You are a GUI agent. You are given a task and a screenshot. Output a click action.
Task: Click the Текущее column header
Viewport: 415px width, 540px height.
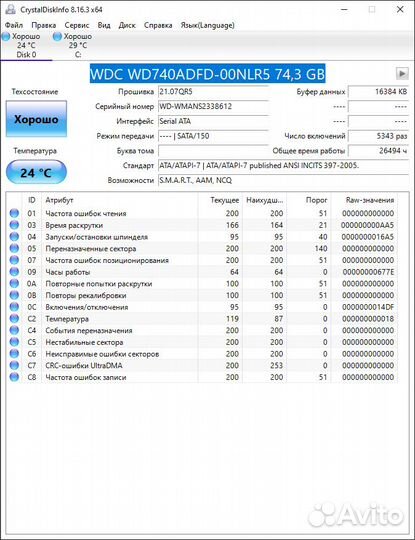tap(220, 200)
